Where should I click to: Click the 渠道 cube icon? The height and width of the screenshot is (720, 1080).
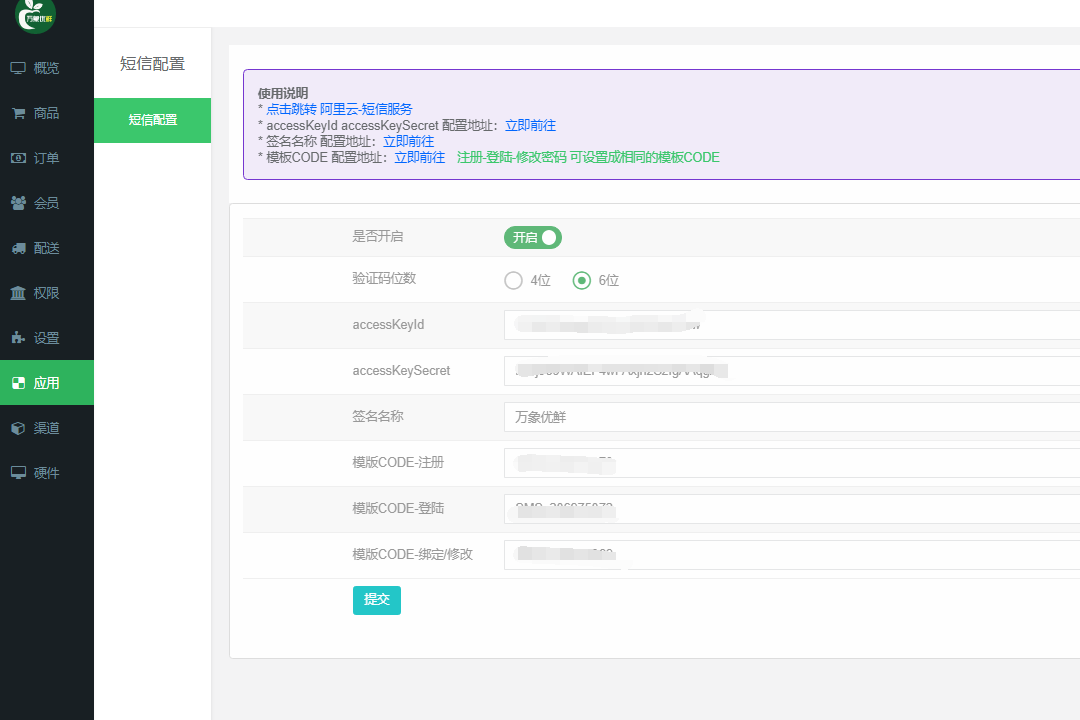18,428
